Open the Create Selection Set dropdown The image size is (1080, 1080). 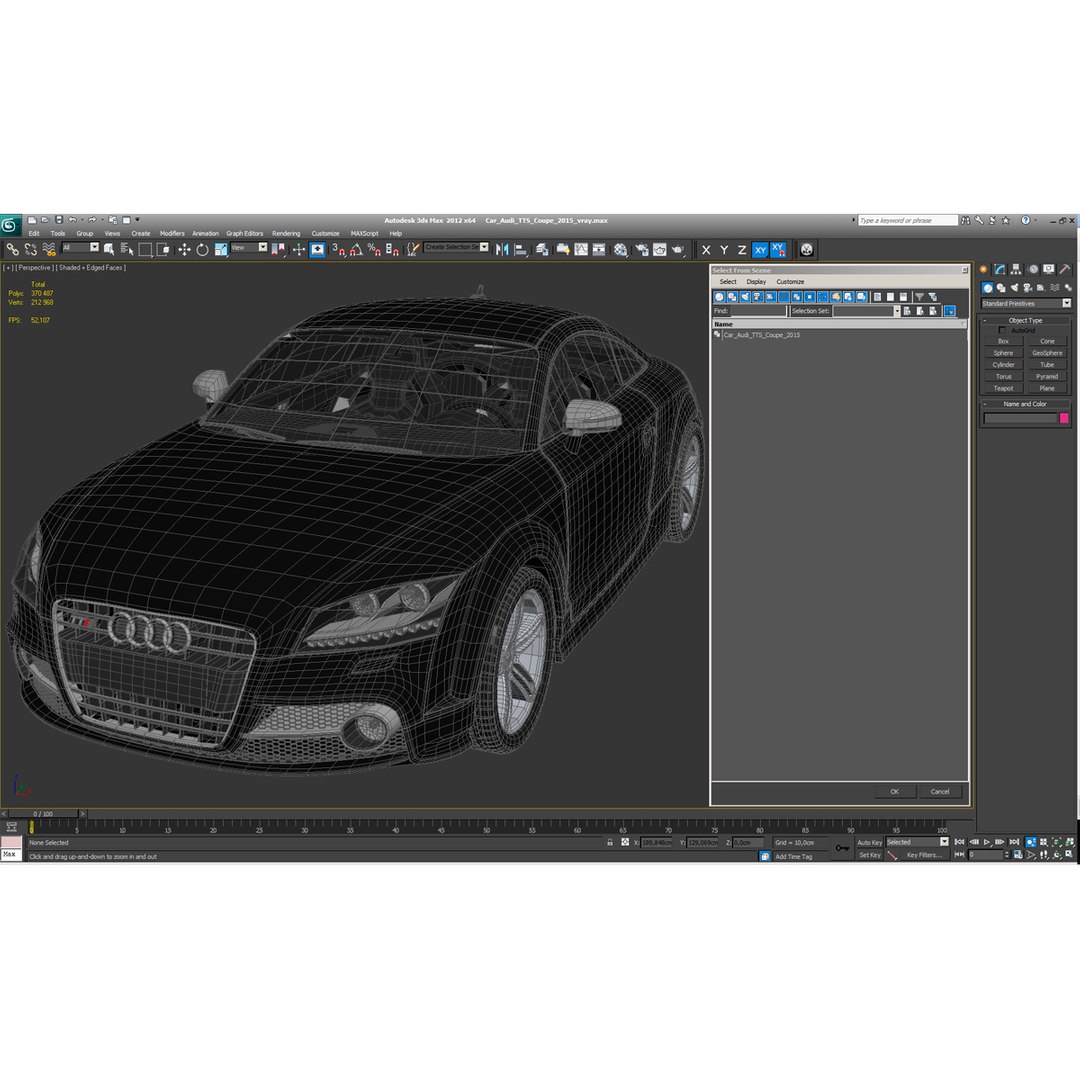(x=456, y=247)
